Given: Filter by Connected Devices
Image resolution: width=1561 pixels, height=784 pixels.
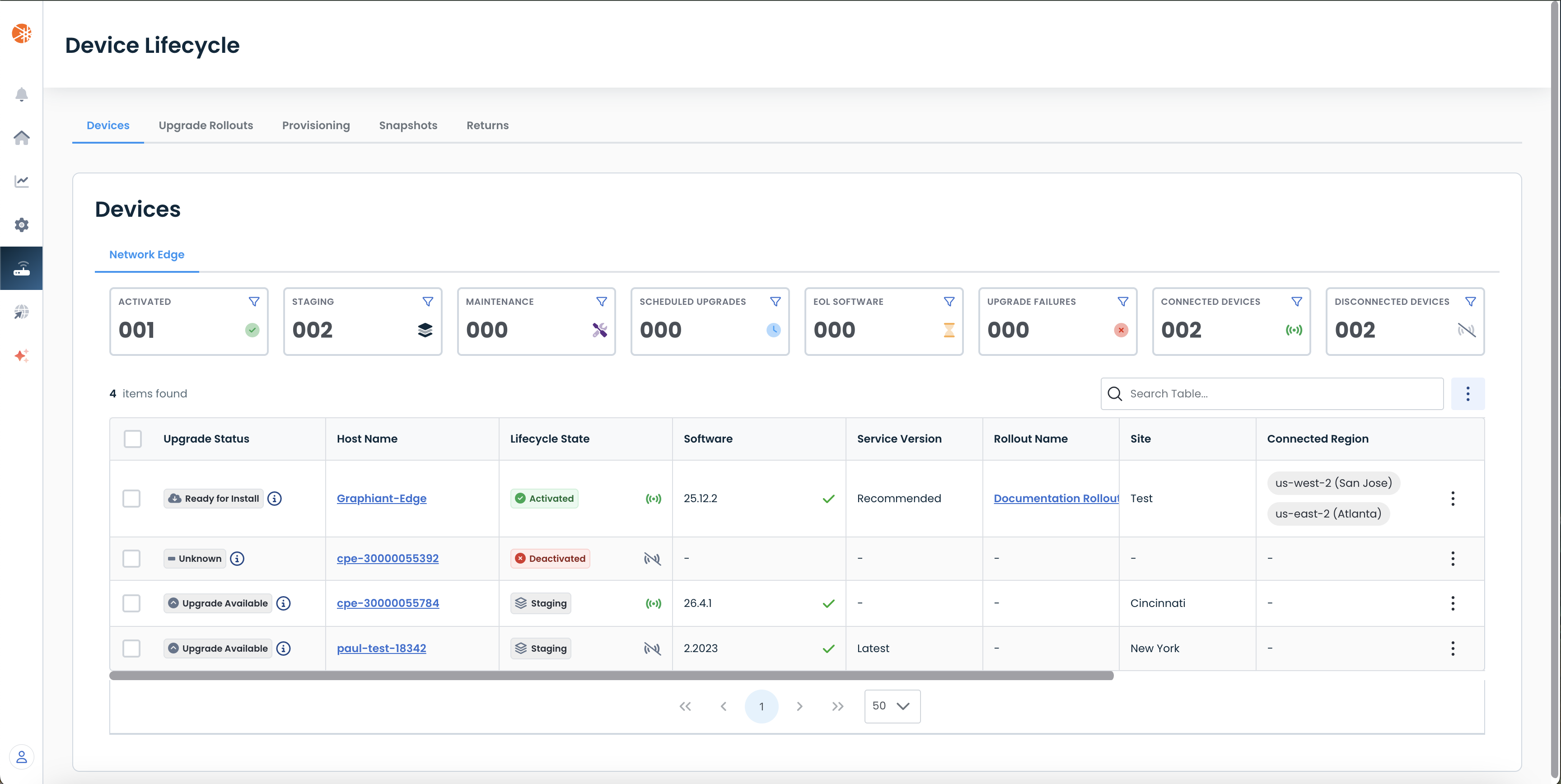Looking at the screenshot, I should [1297, 302].
